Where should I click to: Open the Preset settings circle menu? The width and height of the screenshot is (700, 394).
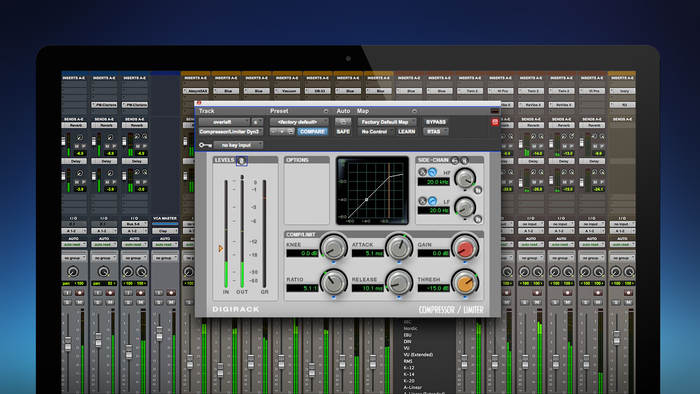[x=325, y=111]
